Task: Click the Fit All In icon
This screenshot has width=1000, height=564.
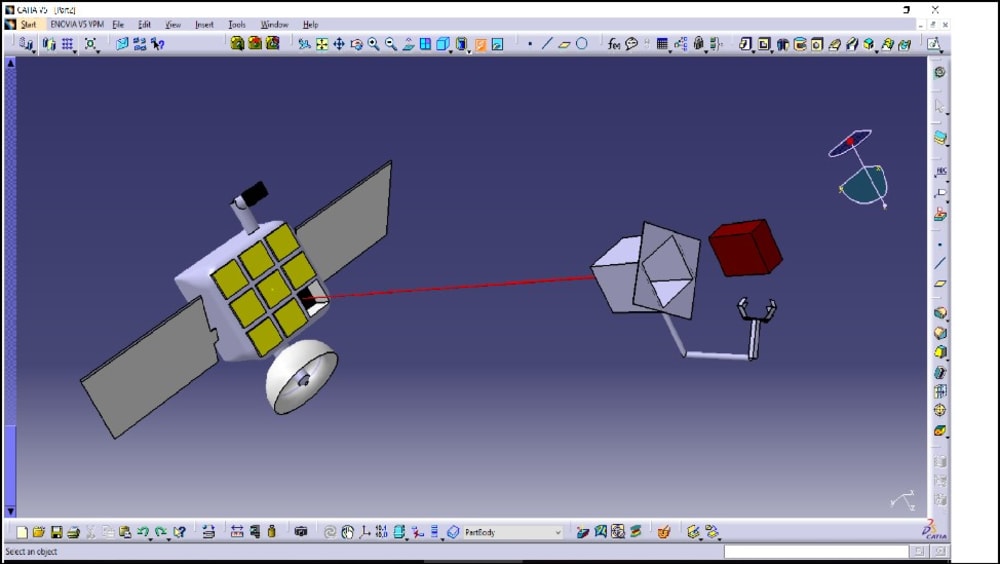Action: (x=322, y=43)
